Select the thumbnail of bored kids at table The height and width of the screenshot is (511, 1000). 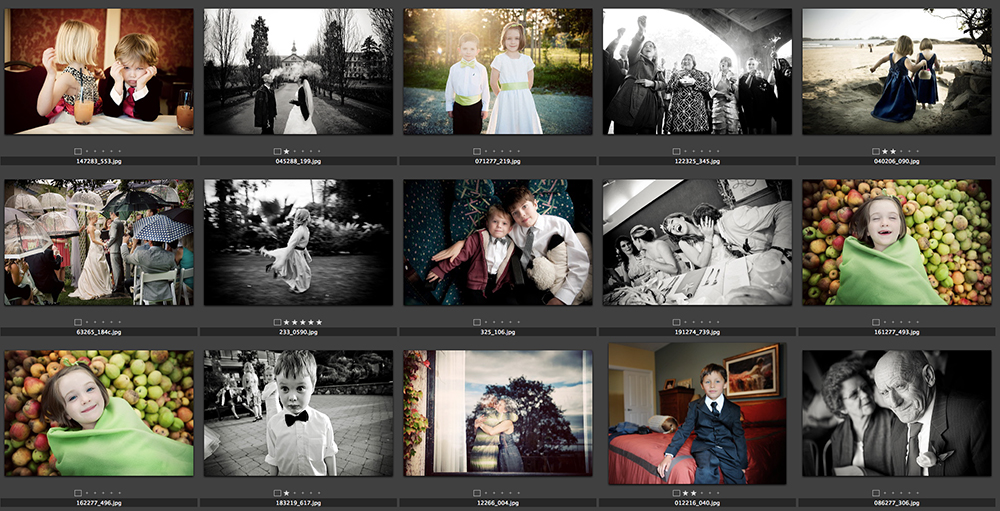coord(99,71)
